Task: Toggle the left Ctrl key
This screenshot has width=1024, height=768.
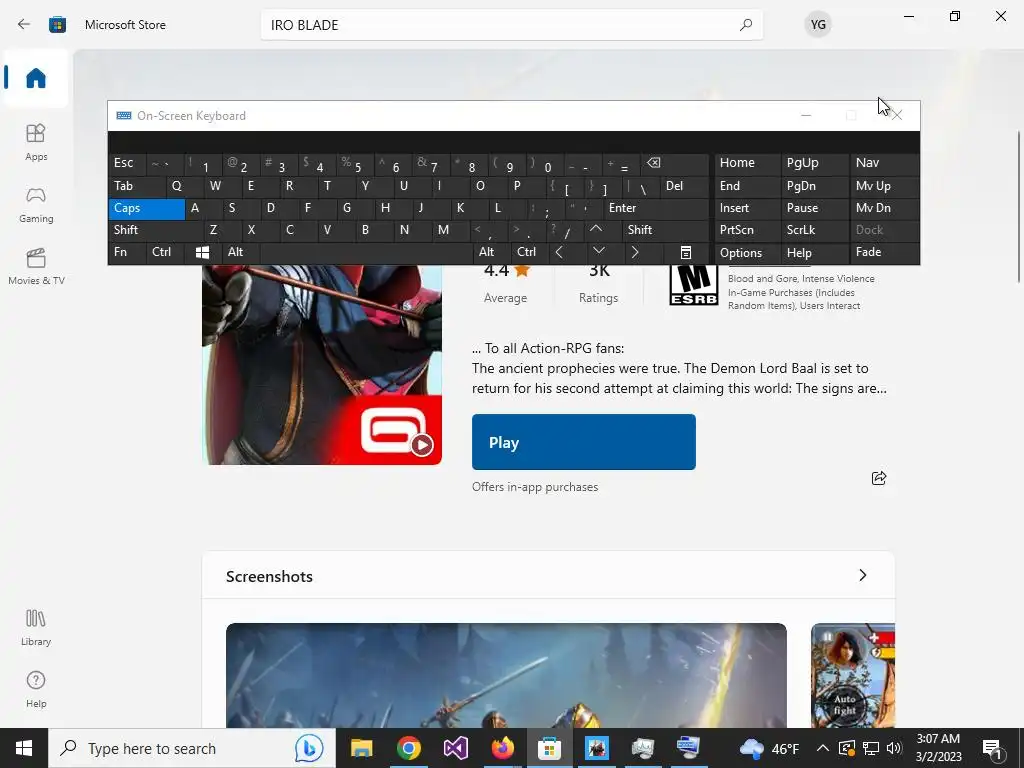Action: [x=165, y=252]
